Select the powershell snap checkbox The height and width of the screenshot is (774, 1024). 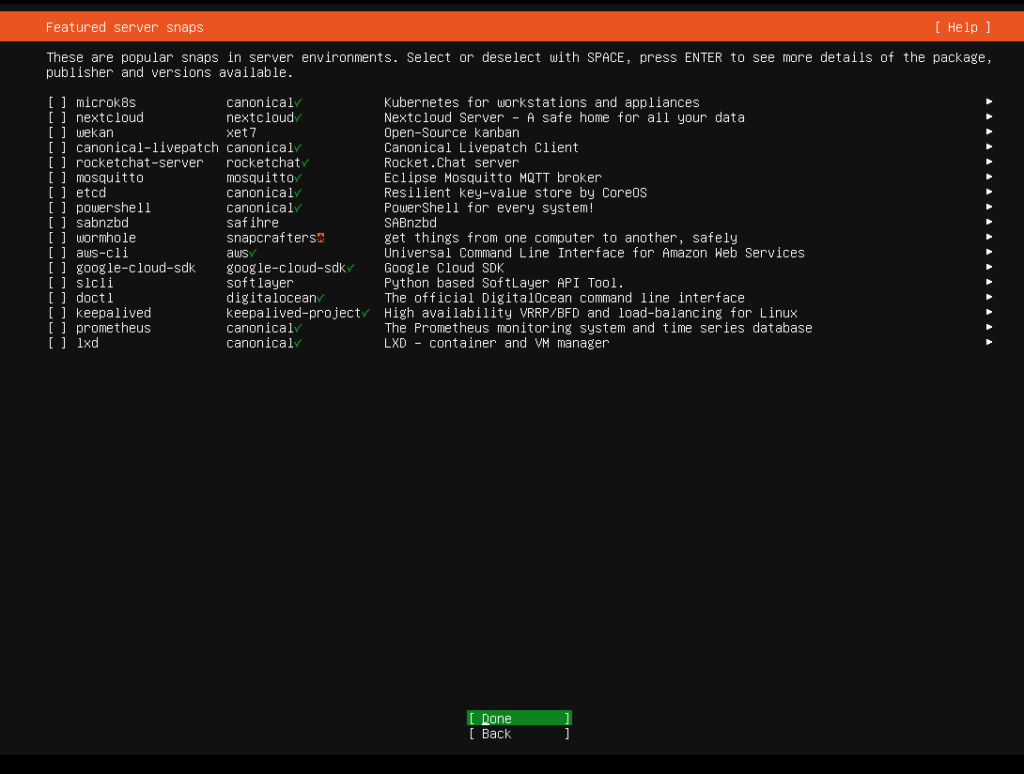pos(57,208)
